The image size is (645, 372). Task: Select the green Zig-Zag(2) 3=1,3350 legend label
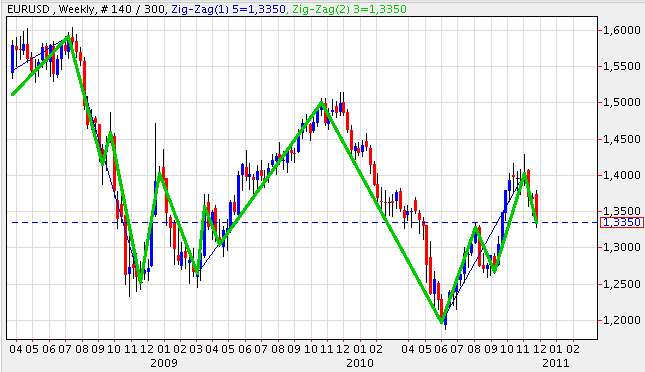[349, 9]
